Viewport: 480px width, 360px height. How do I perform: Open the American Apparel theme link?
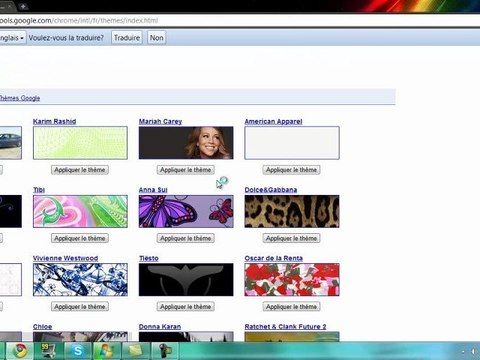click(x=273, y=121)
